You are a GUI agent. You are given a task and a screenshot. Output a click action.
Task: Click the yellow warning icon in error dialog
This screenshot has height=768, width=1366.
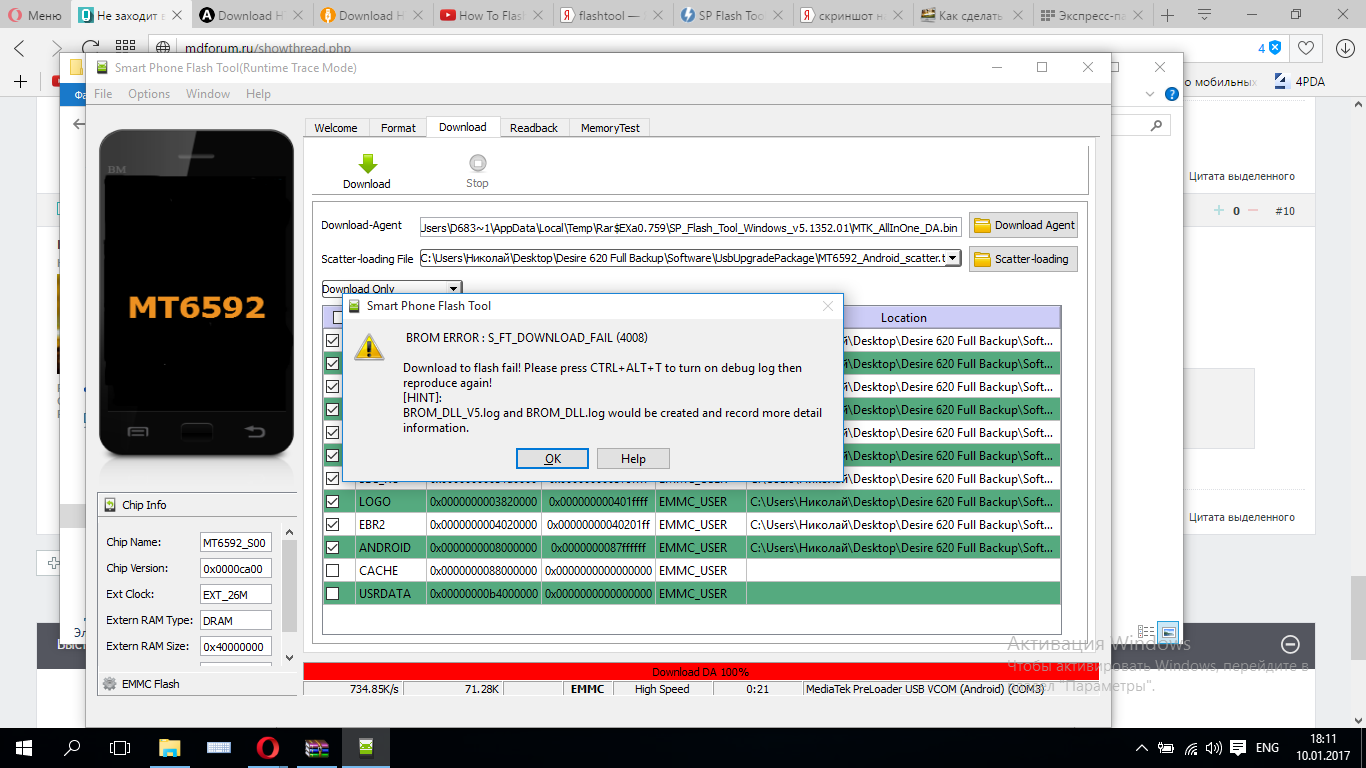(370, 347)
